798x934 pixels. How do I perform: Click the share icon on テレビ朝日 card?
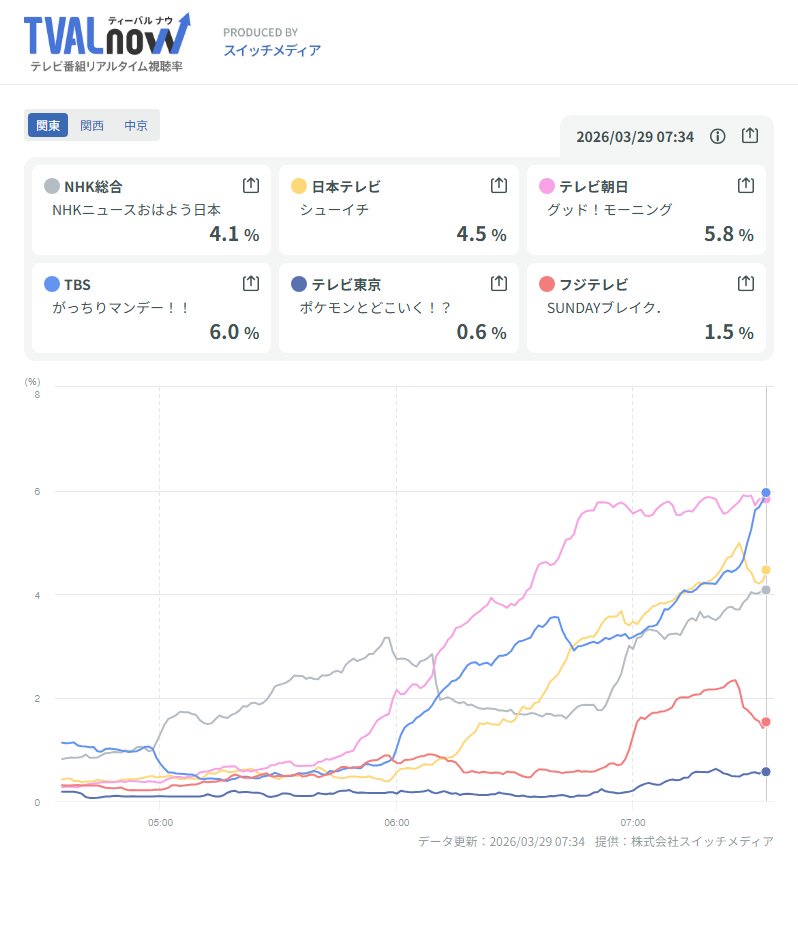click(x=745, y=185)
